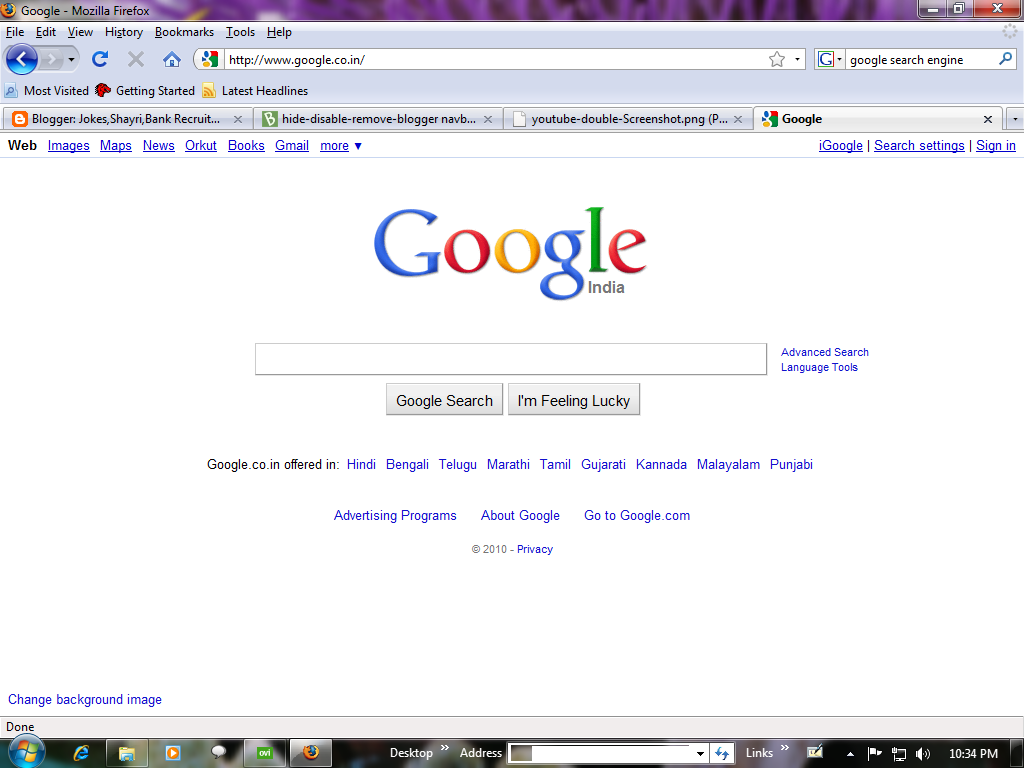Reload the page with the refresh icon
The height and width of the screenshot is (768, 1024).
(x=100, y=59)
